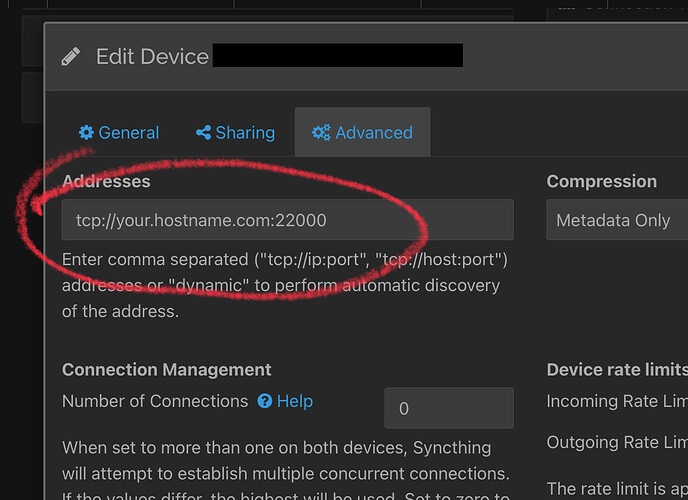Image resolution: width=688 pixels, height=500 pixels.
Task: Click the Device rate limits heading
Action: 617,370
